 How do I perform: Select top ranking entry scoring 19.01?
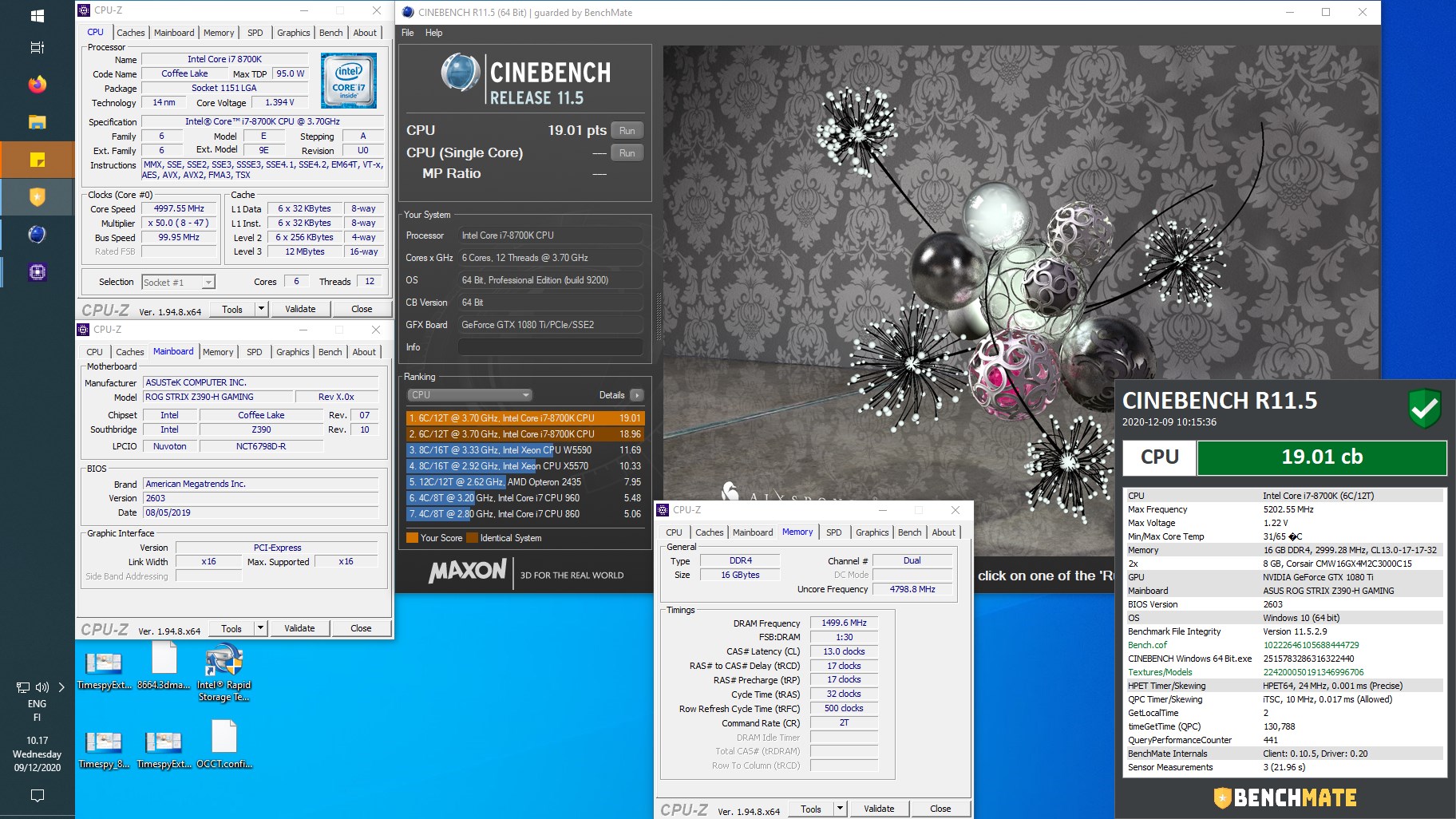pos(524,418)
